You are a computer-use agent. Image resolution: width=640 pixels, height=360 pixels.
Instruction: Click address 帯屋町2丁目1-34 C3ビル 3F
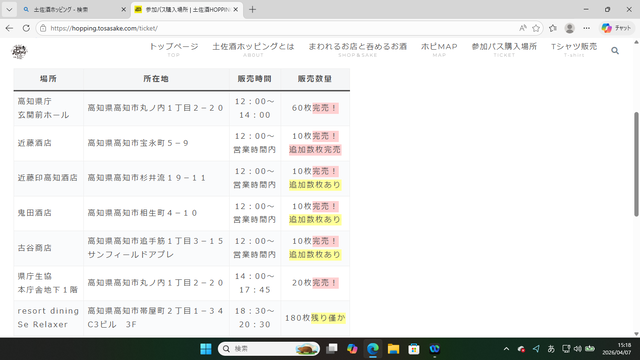coord(156,318)
